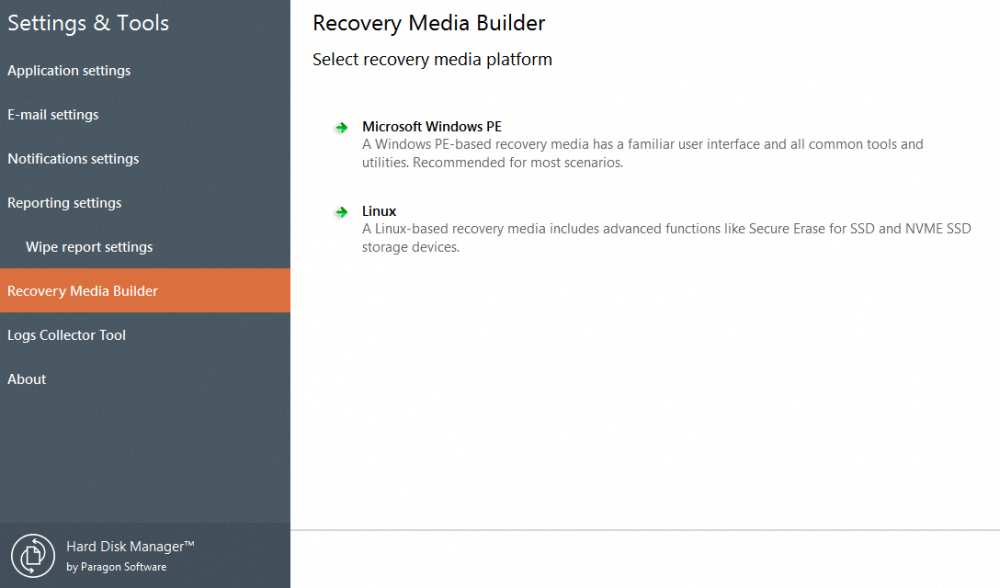
Task: Open the Logs Collector Tool
Action: (66, 334)
